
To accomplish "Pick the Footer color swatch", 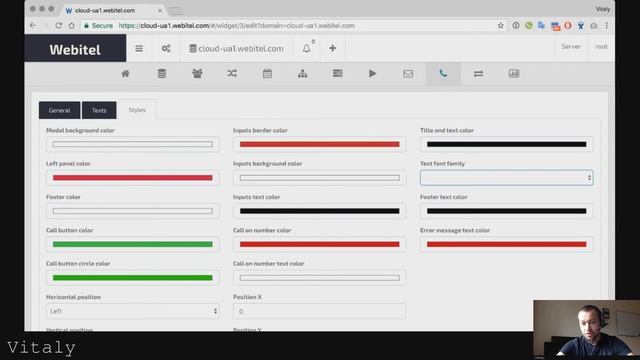I will 133,211.
